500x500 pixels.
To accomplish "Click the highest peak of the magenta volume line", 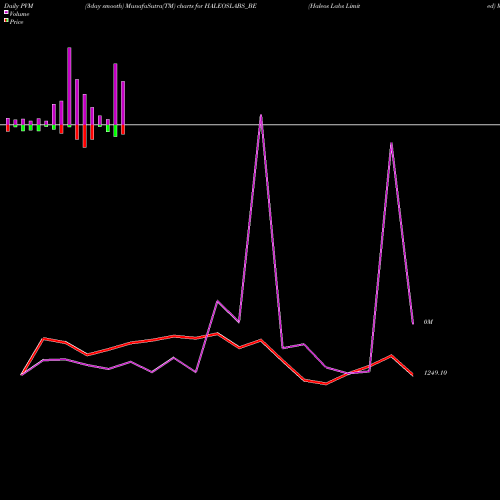I will coord(261,116).
